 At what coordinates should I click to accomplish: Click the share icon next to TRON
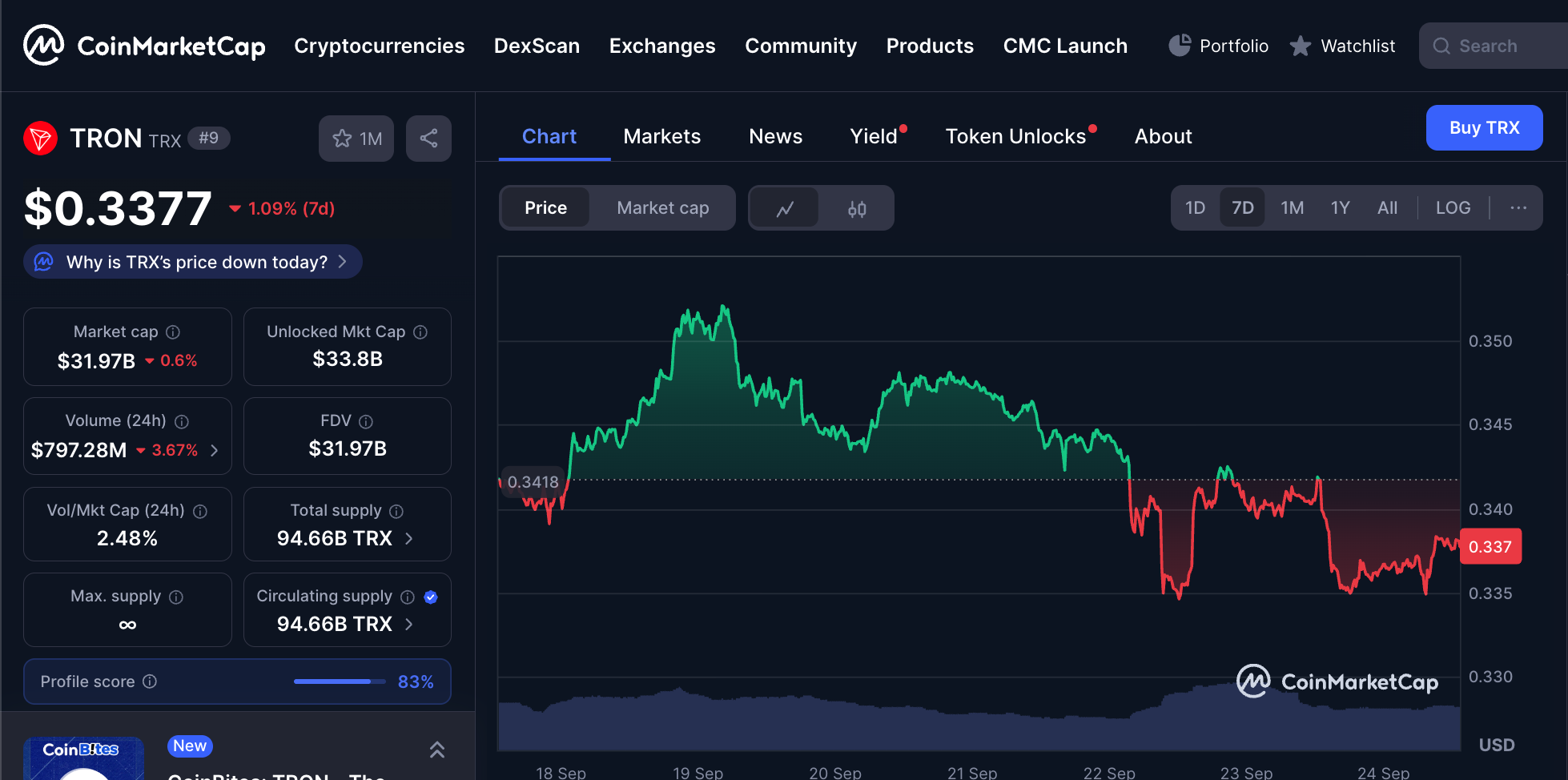pyautogui.click(x=428, y=139)
